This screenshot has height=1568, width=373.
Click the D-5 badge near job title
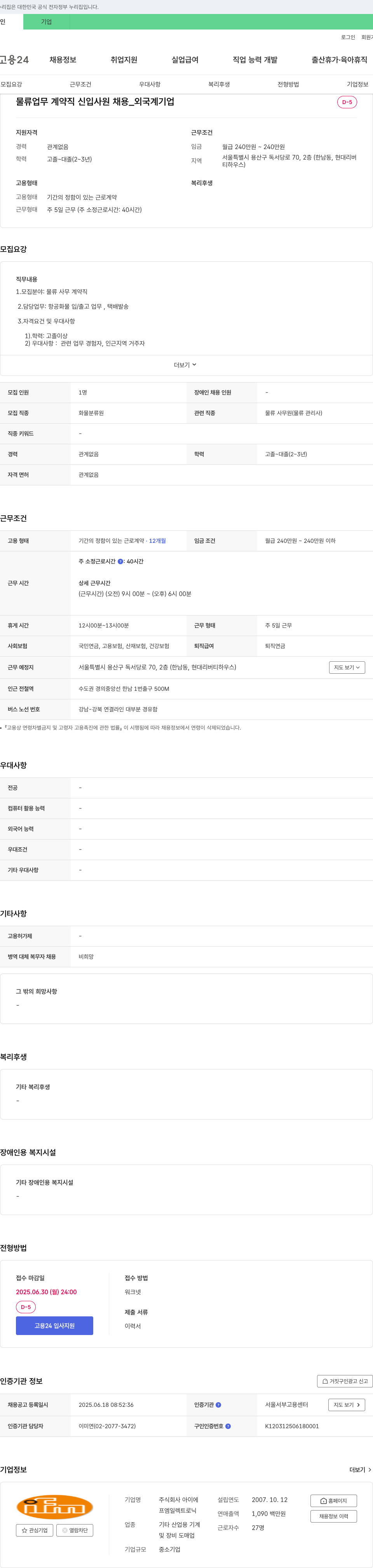[x=347, y=102]
